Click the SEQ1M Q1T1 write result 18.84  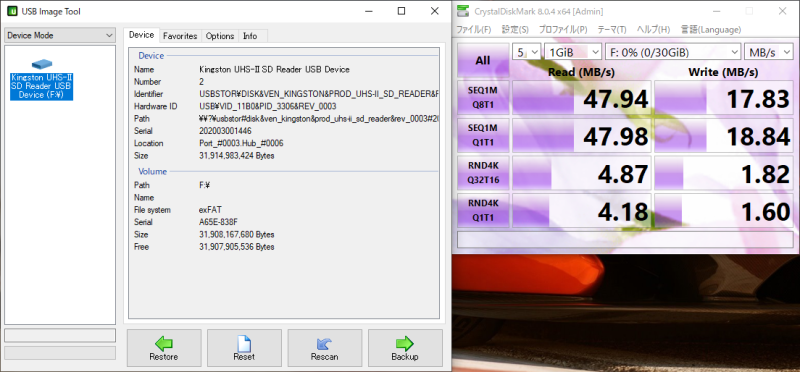click(723, 135)
